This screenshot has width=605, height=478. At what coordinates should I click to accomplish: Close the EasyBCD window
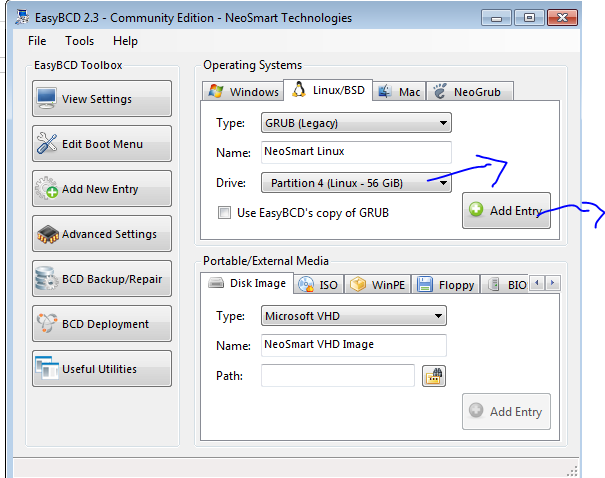click(x=562, y=18)
